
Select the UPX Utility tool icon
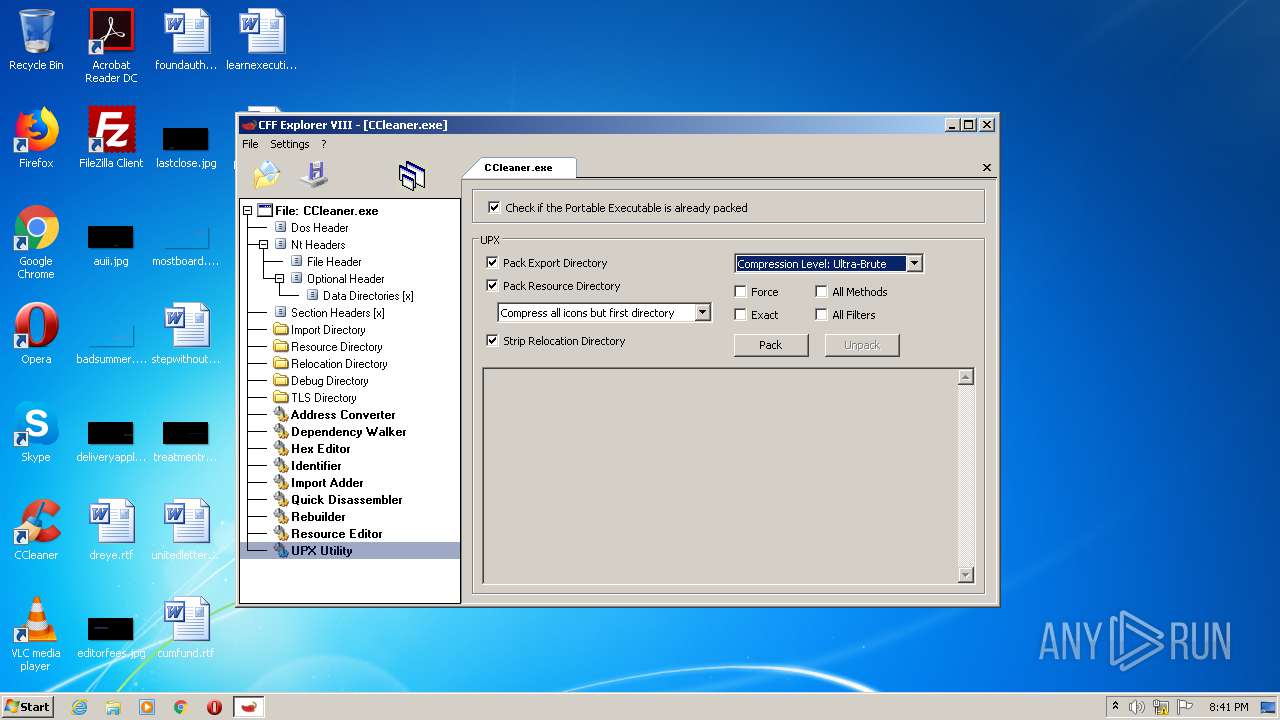[281, 551]
